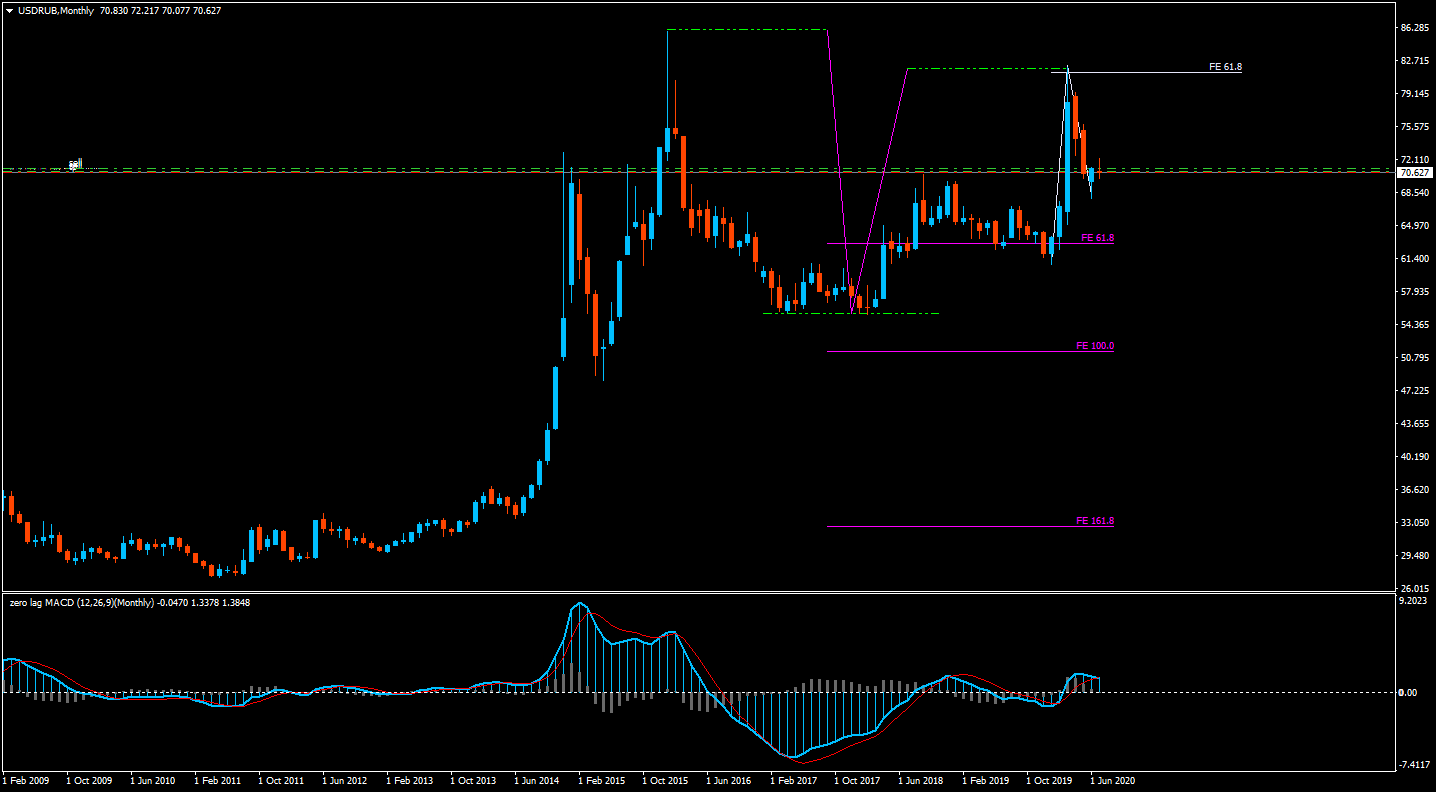
Task: Click the 1 Jun 2020 date label
Action: 1114,780
